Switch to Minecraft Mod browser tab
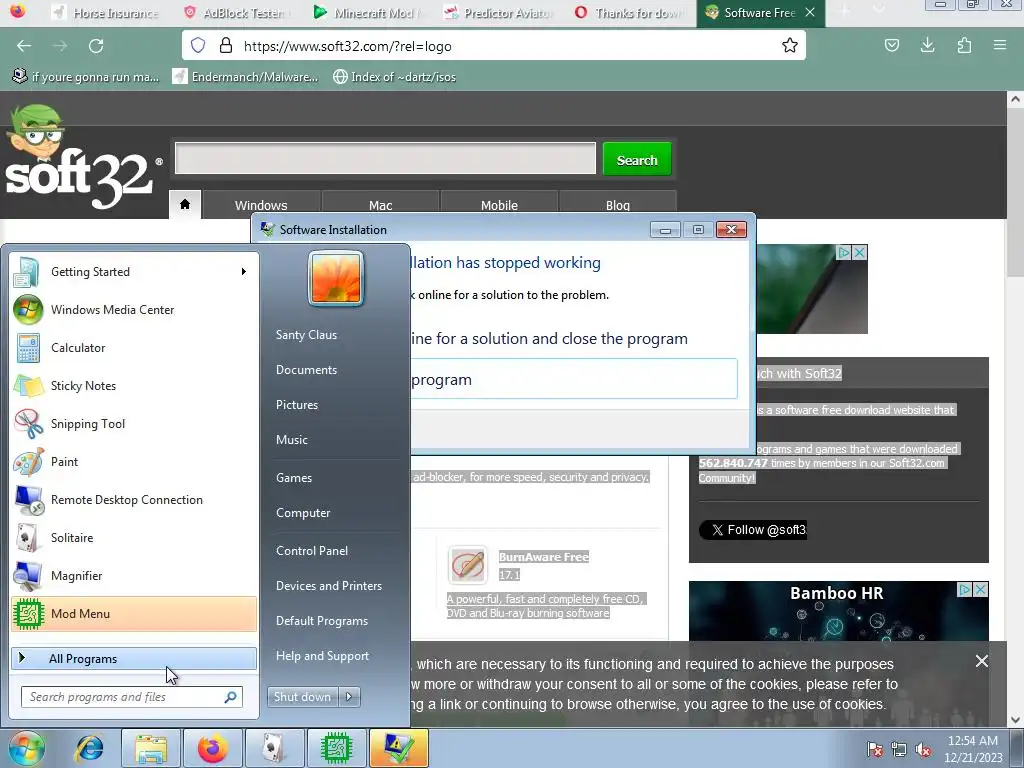The image size is (1024, 768). [x=367, y=12]
